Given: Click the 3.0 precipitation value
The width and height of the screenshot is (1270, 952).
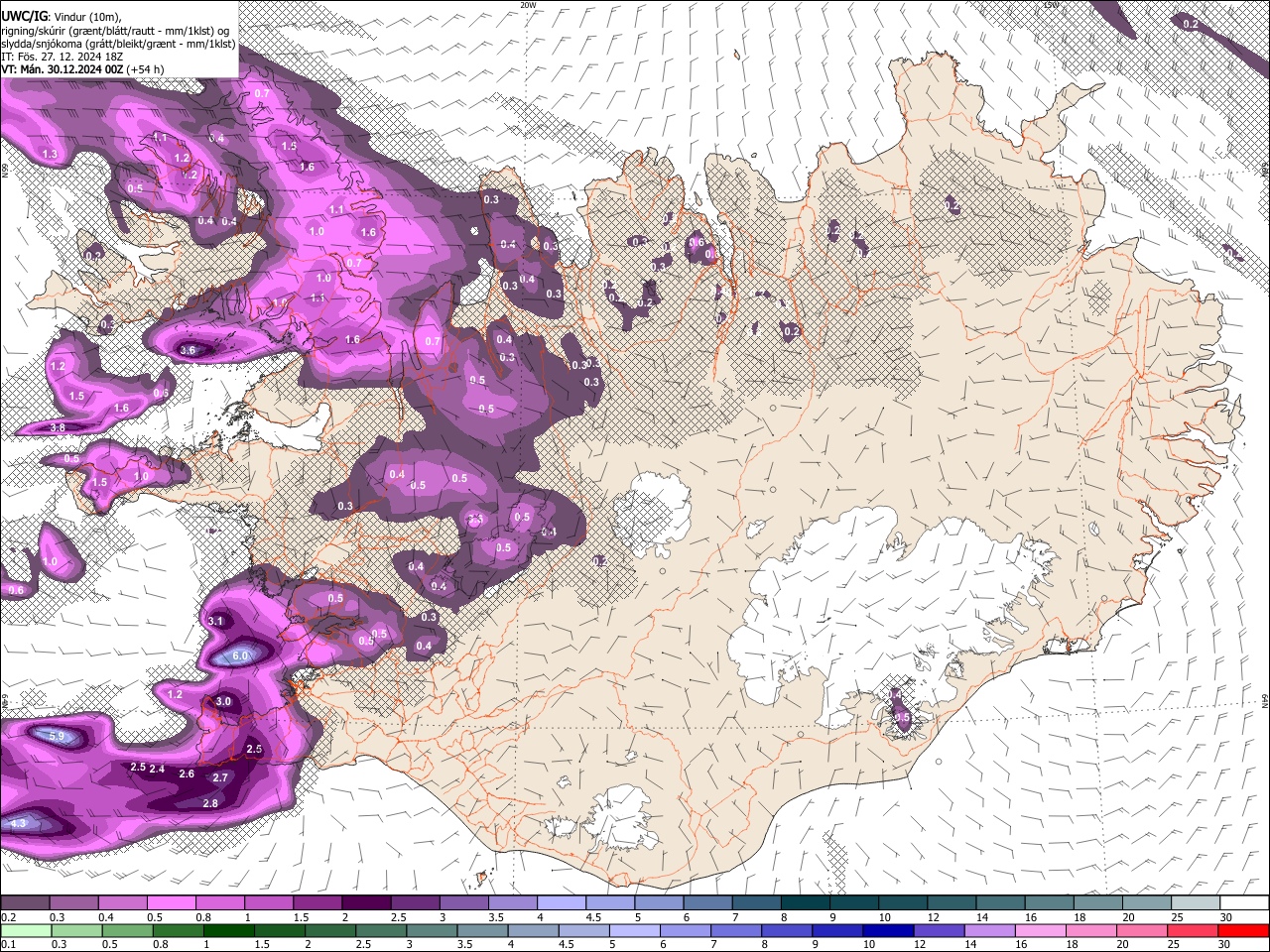Looking at the screenshot, I should point(223,701).
